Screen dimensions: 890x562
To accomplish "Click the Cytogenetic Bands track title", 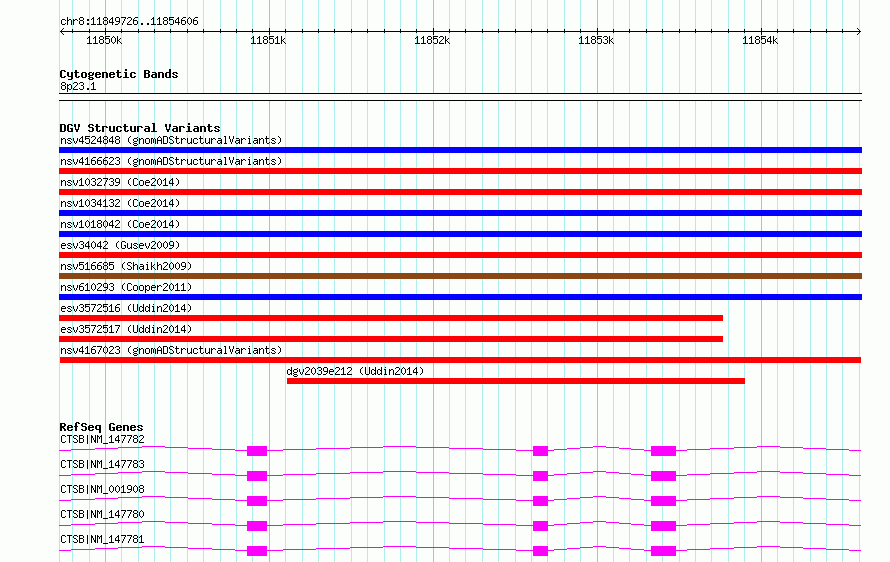I will pyautogui.click(x=119, y=74).
